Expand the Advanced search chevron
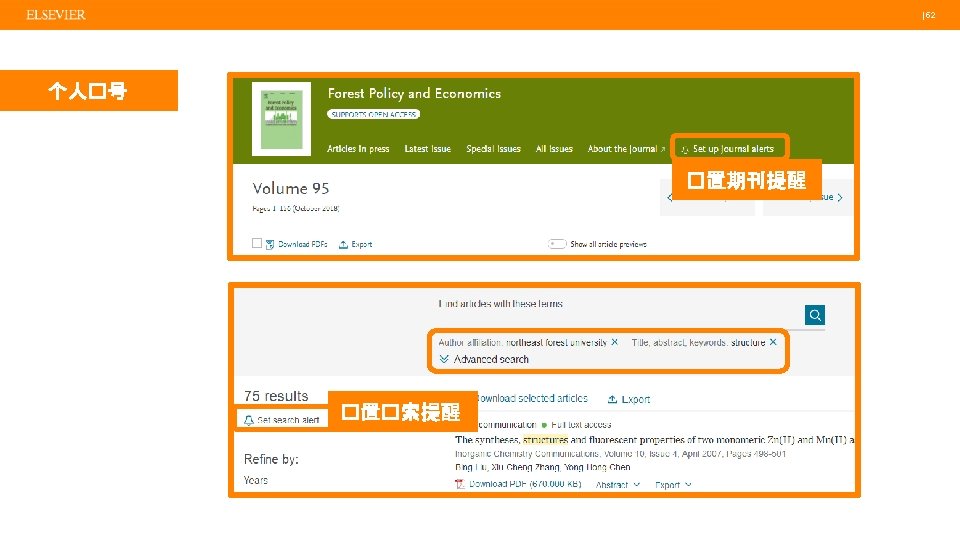This screenshot has height=540, width=960. coord(444,359)
